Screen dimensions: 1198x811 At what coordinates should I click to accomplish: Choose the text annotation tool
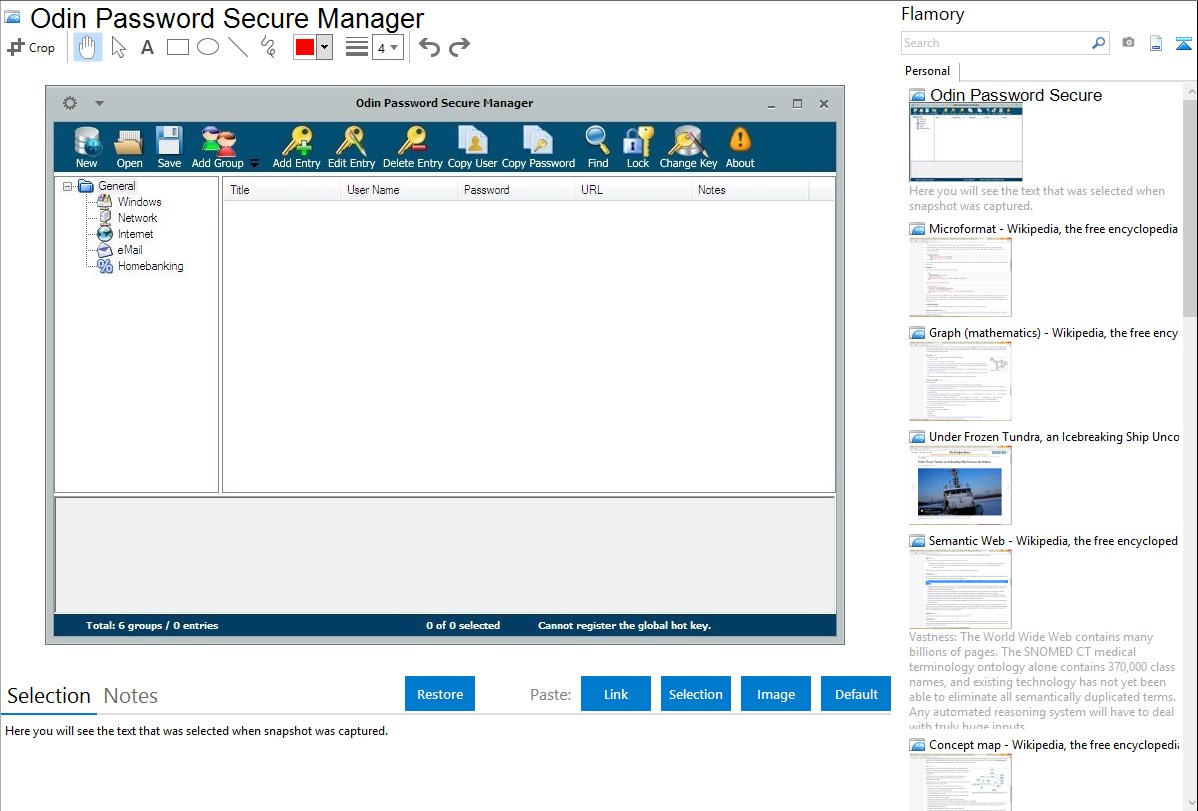(147, 47)
